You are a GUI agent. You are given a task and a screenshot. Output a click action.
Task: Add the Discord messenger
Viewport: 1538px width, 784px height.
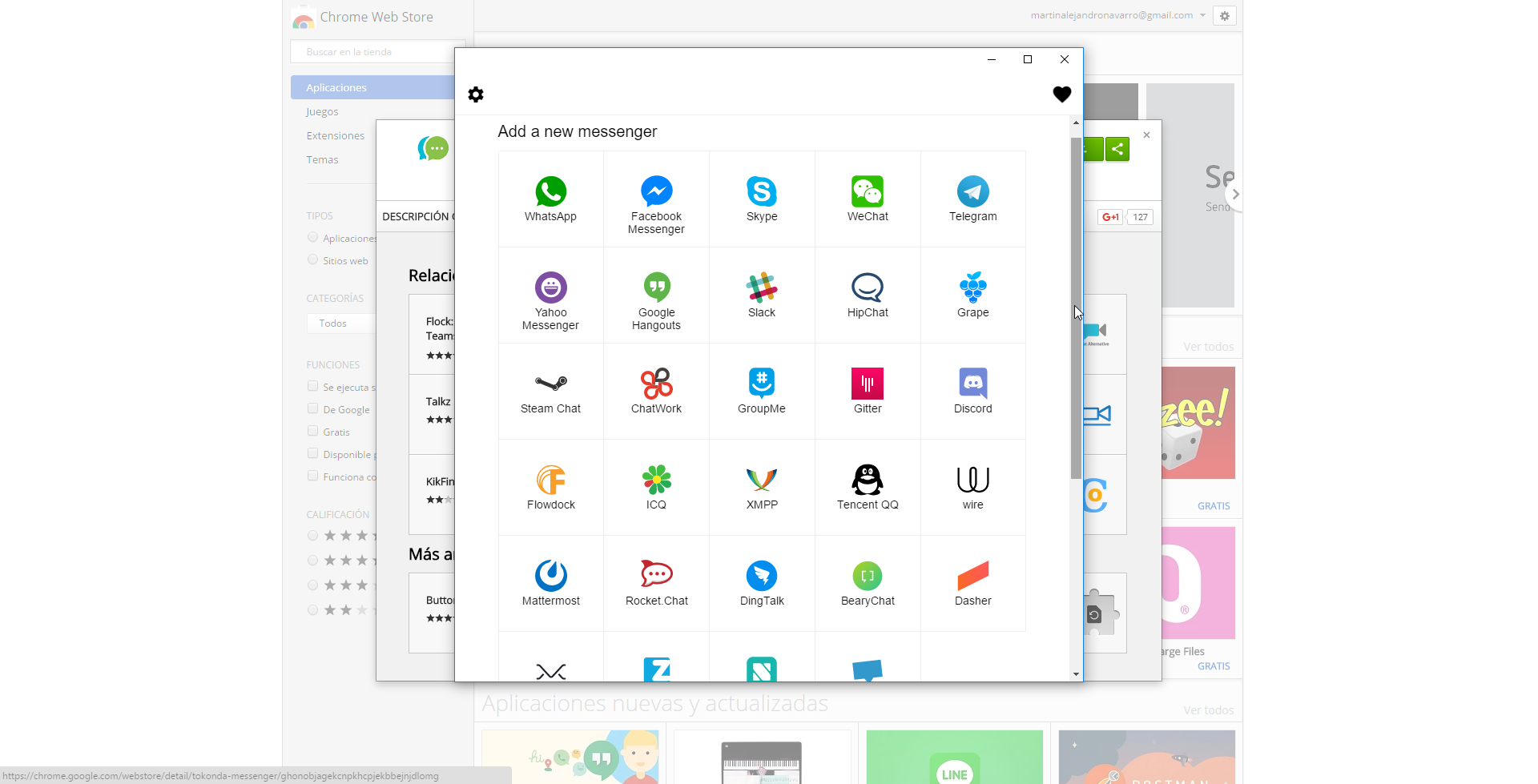click(973, 392)
